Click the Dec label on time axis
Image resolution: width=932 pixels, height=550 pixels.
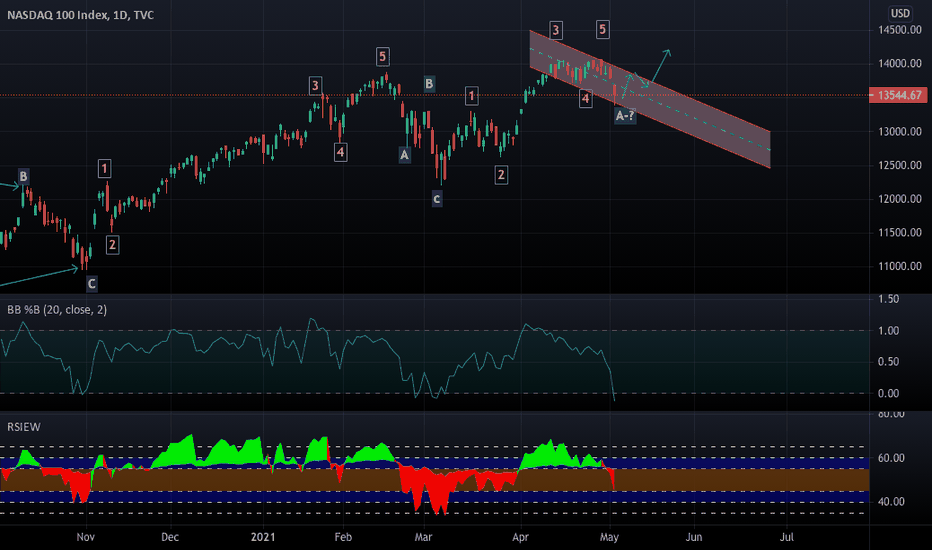pos(170,537)
